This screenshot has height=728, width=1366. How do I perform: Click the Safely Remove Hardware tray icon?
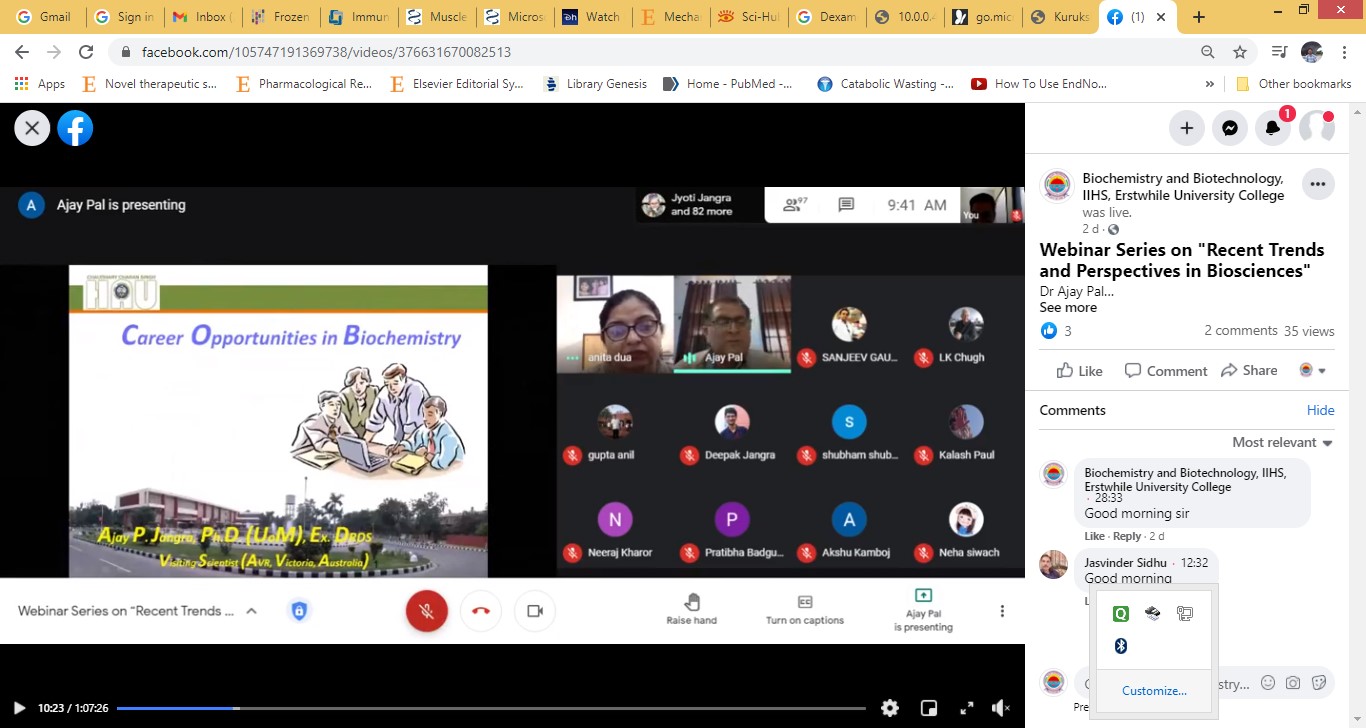pos(1153,614)
